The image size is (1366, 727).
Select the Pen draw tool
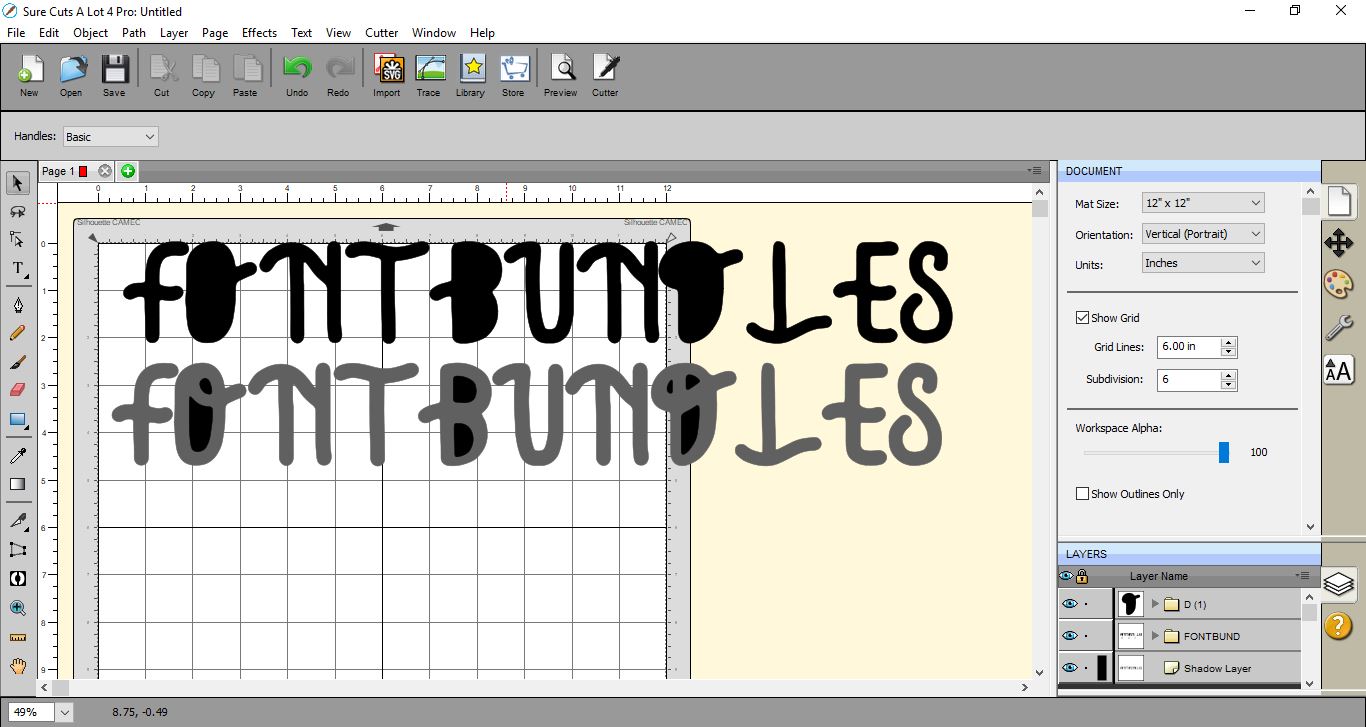[18, 304]
